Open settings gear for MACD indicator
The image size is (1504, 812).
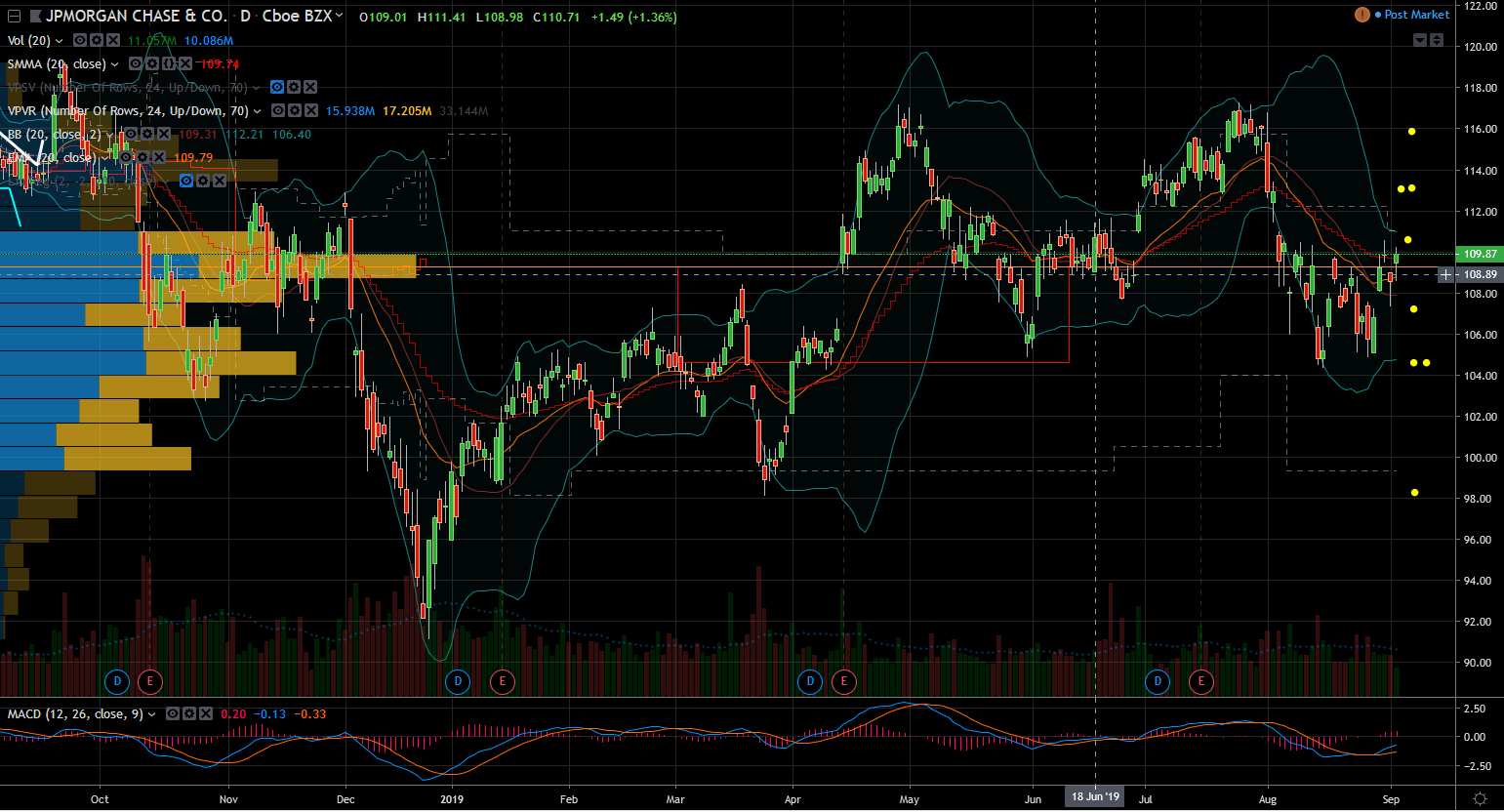189,714
